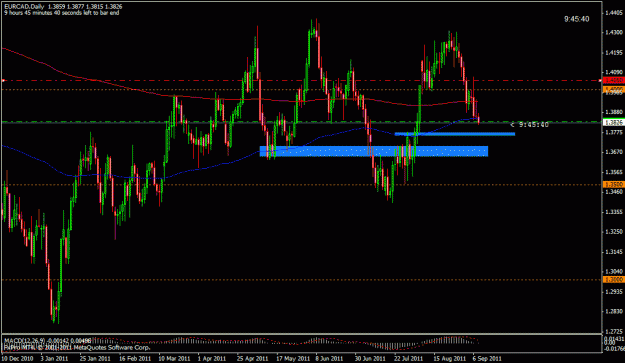Click the orange 1.4000 price tag on the axis

(614, 88)
